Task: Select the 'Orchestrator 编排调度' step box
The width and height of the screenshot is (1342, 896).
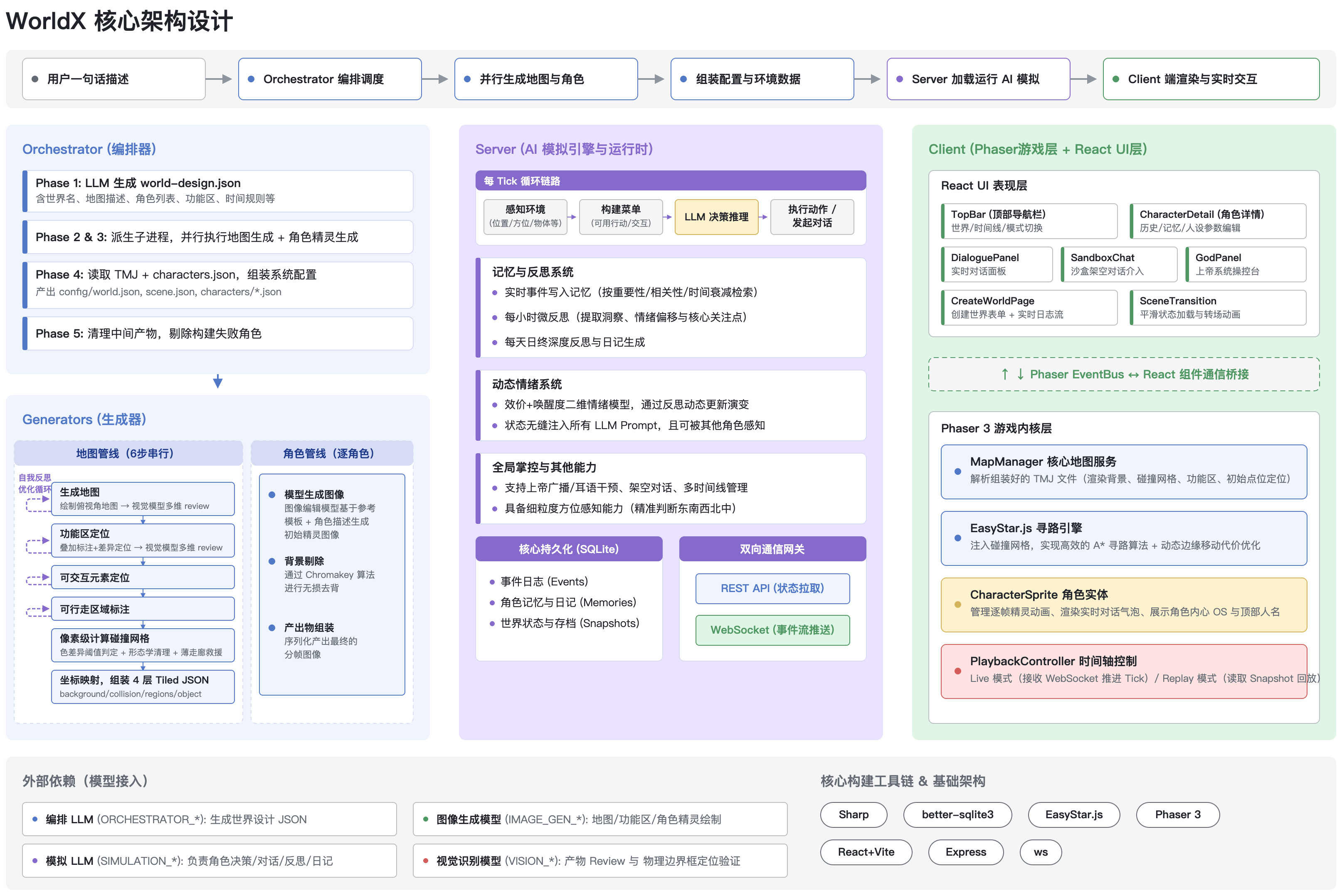Action: coord(330,79)
